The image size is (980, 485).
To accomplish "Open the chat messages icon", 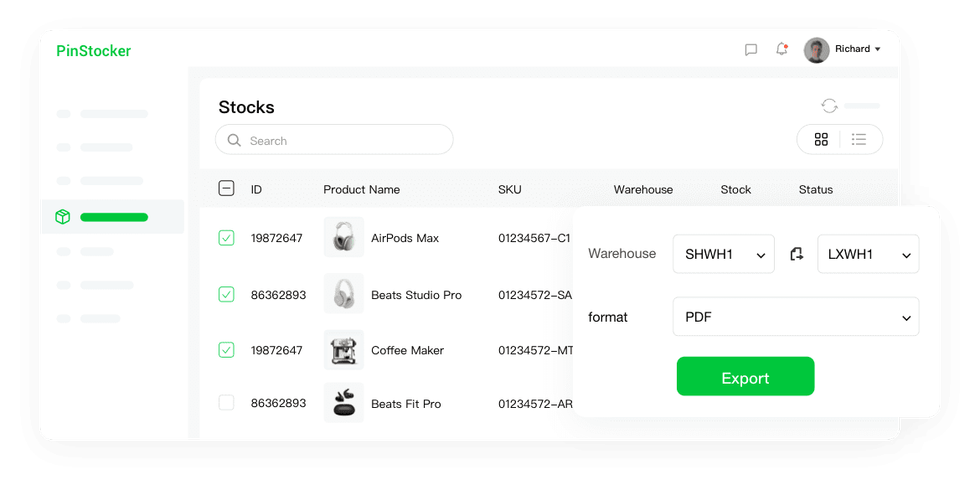I will point(751,50).
